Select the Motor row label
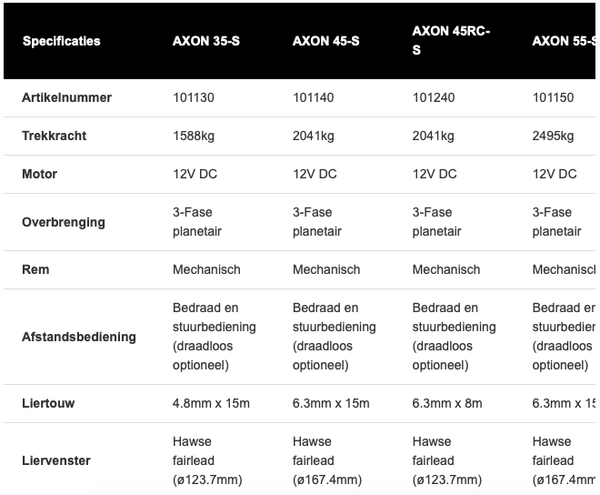Viewport: 600px width, 495px height. coord(40,174)
